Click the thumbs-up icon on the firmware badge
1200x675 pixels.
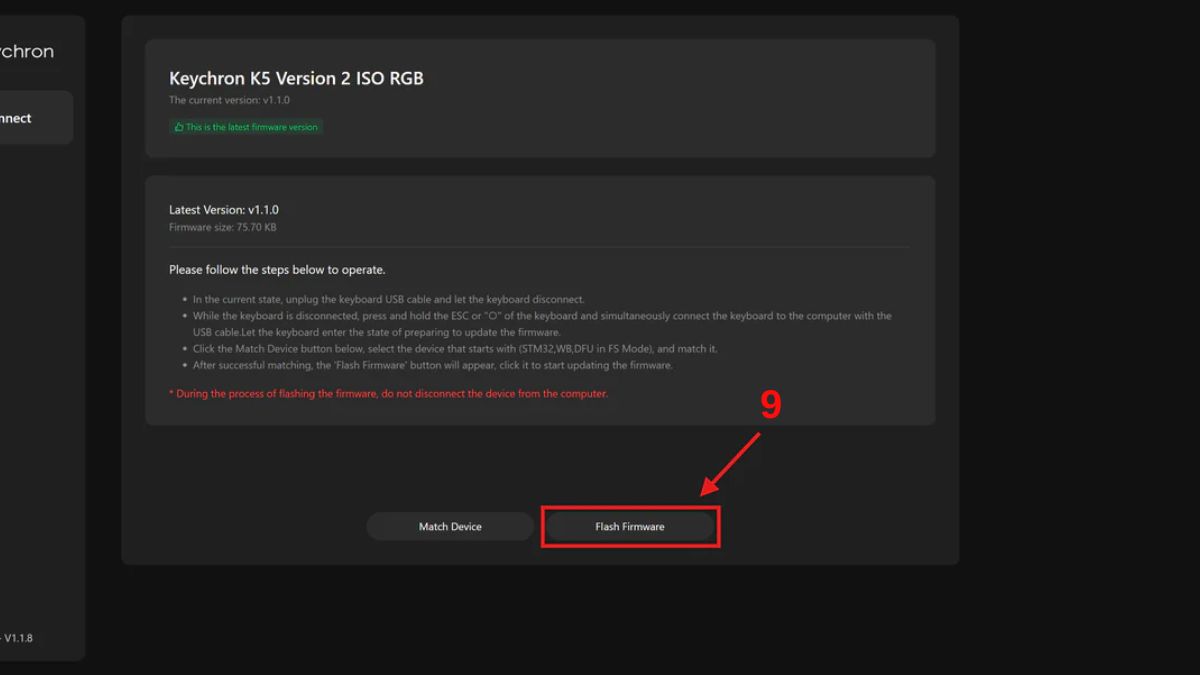pos(180,127)
